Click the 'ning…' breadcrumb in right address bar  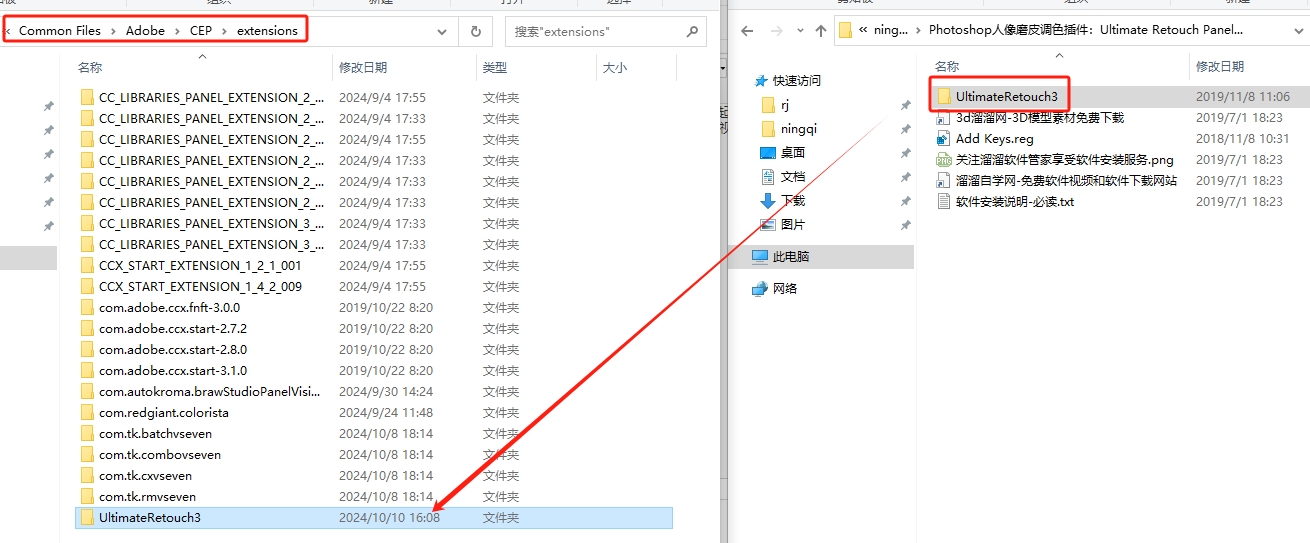click(892, 30)
